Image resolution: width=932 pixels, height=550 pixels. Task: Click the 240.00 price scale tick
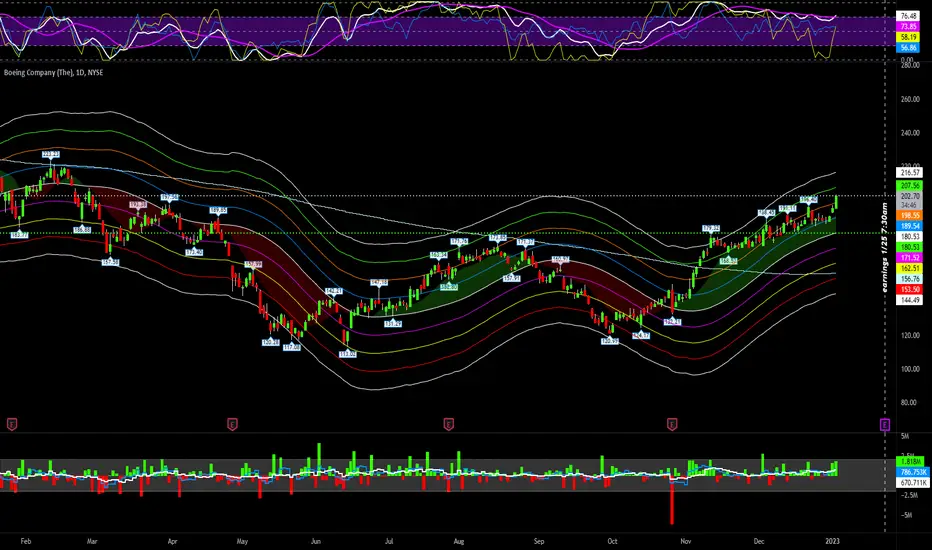coord(910,133)
